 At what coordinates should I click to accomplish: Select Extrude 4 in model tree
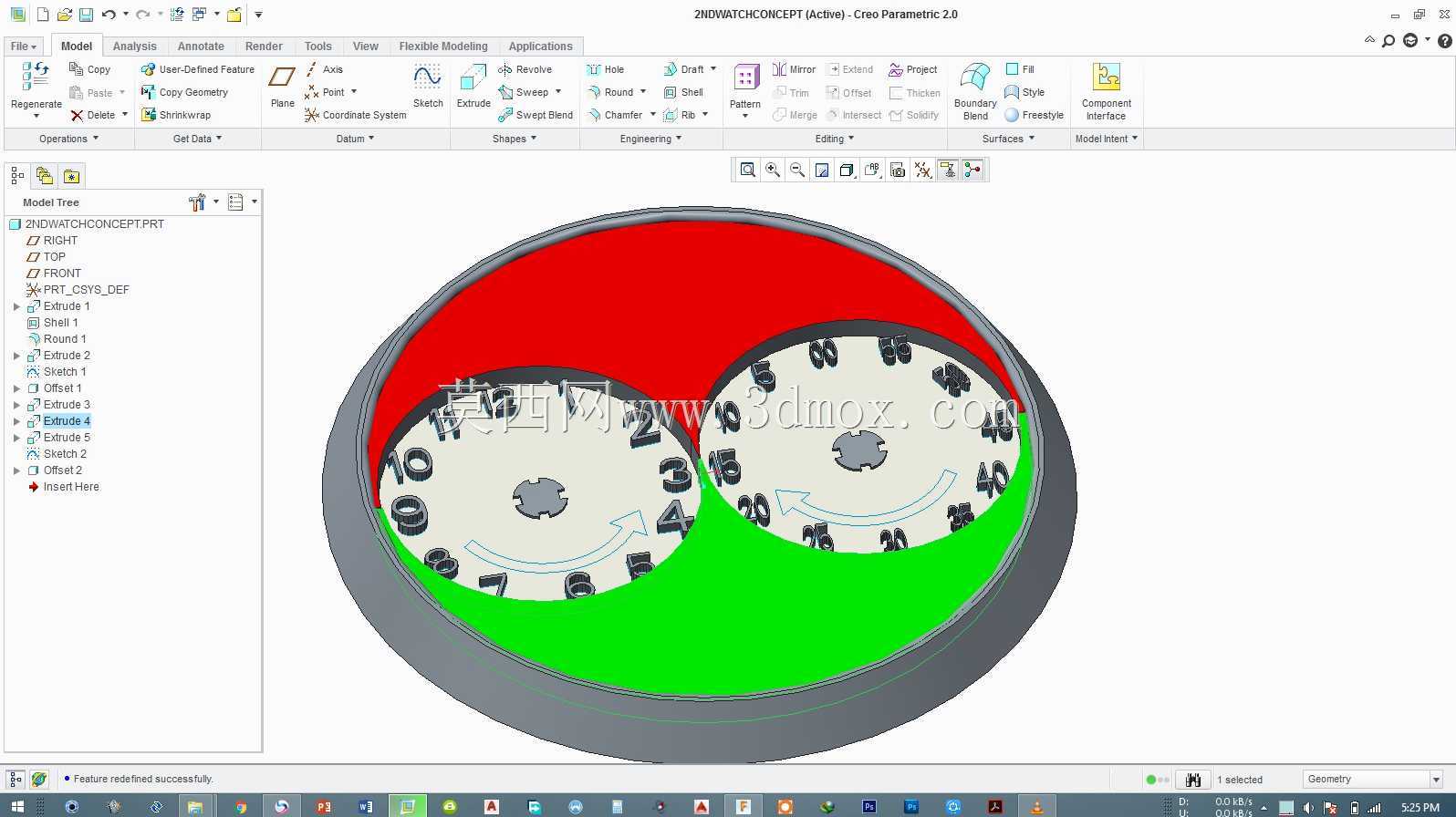click(67, 421)
